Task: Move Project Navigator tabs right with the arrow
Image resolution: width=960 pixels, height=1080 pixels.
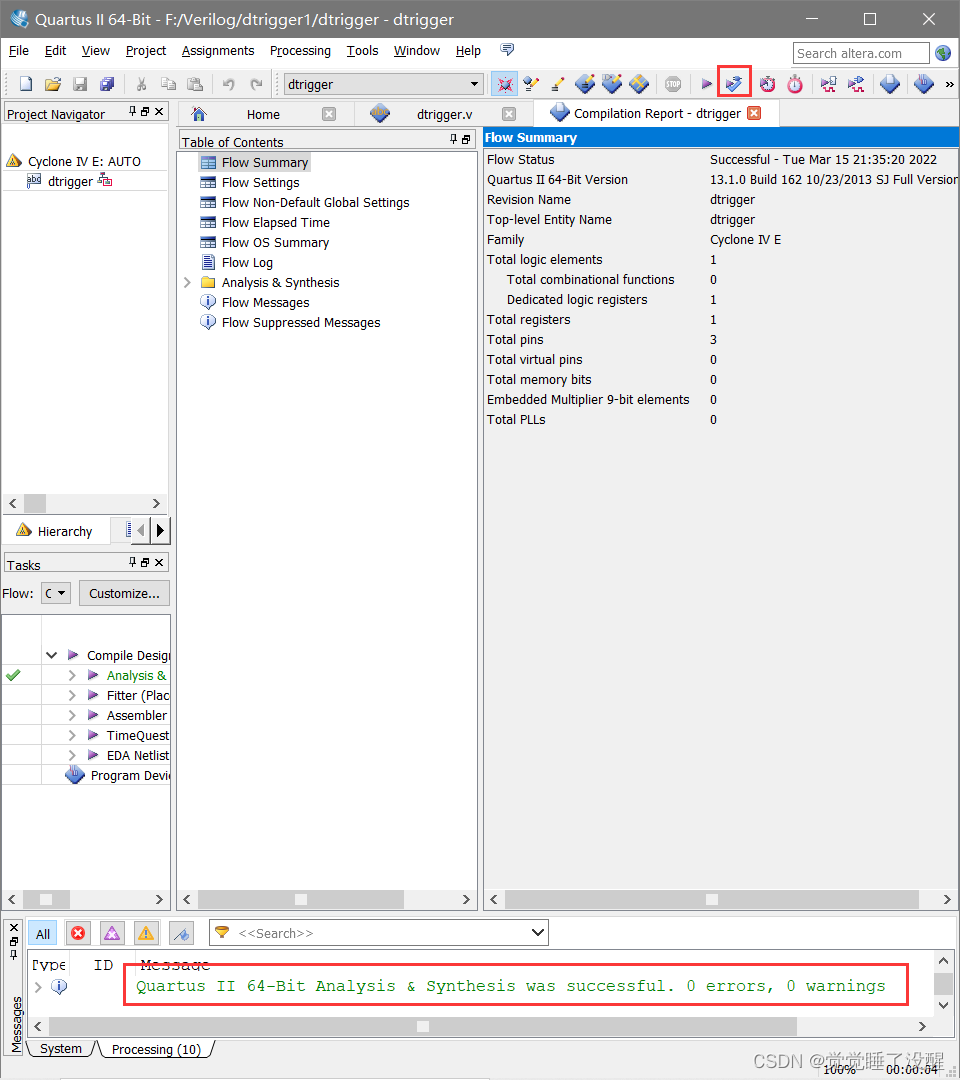Action: pyautogui.click(x=160, y=530)
